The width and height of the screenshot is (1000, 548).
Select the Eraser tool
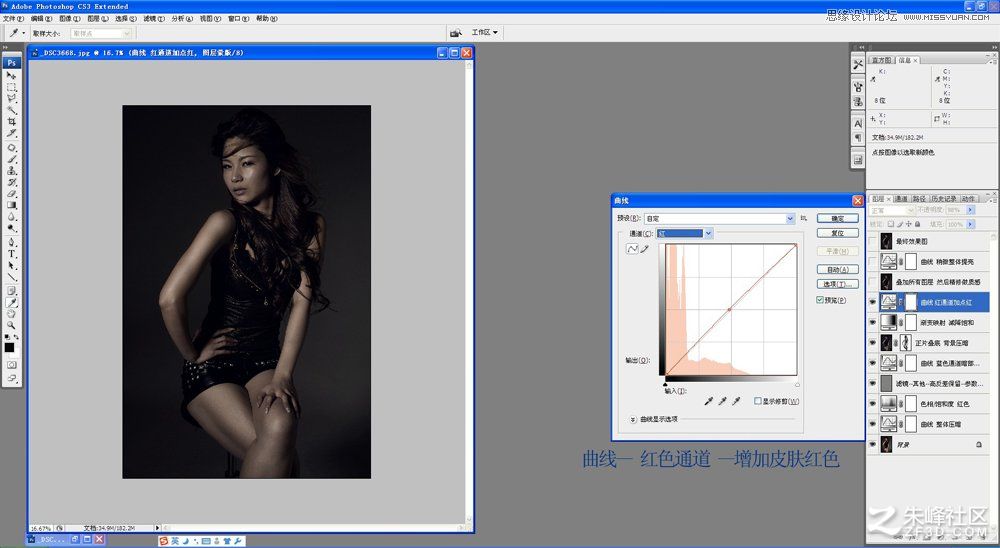coord(11,194)
